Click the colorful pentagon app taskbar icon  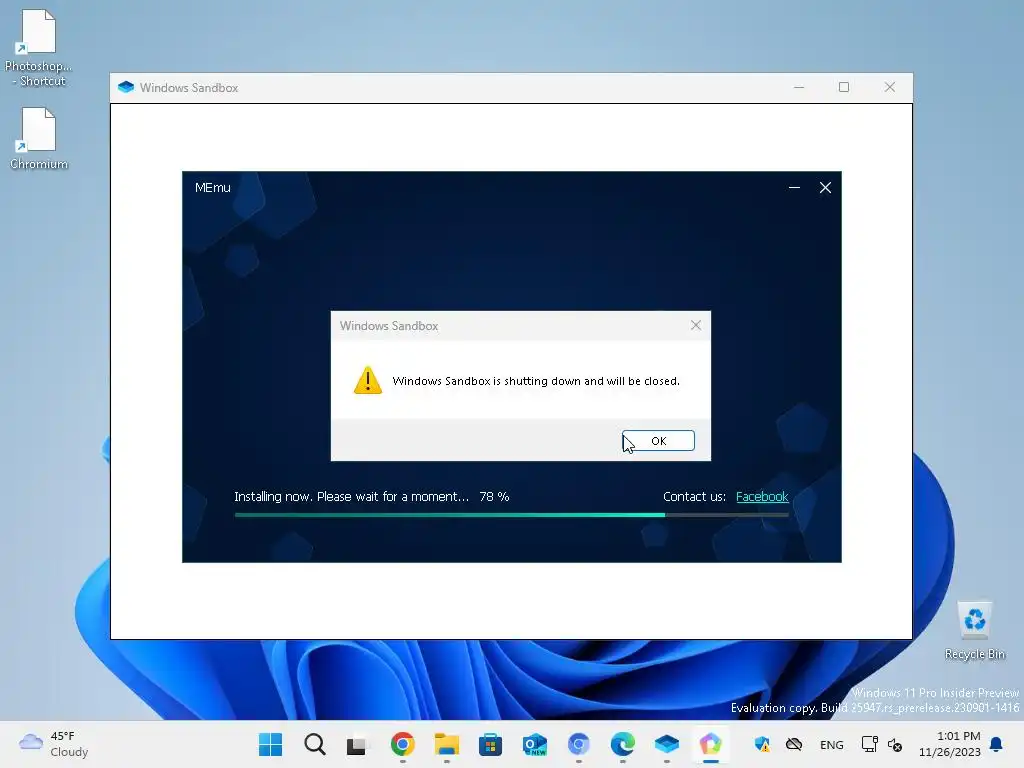(x=711, y=744)
